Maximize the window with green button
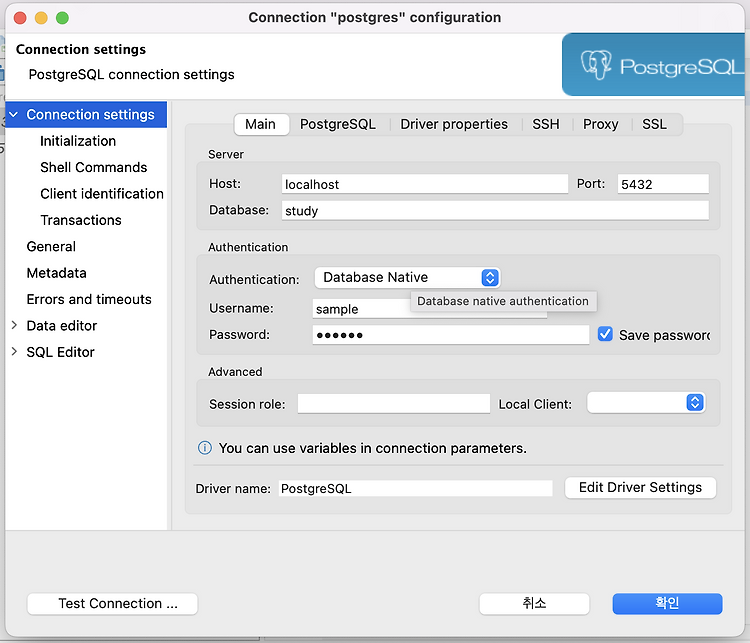750x643 pixels. 62,18
